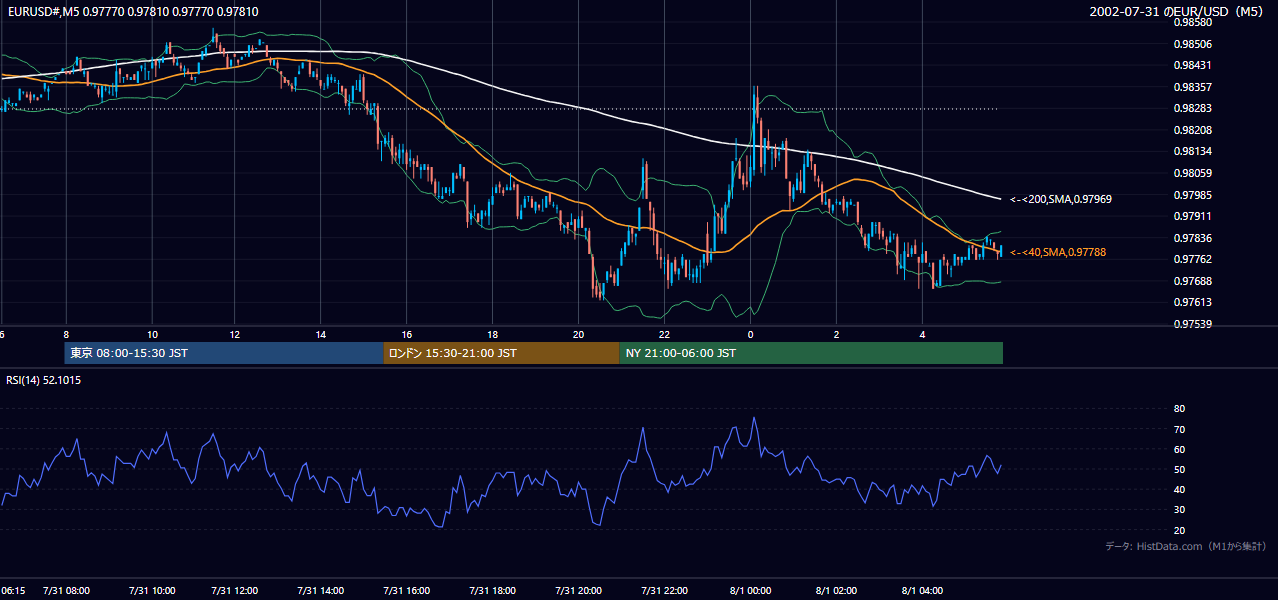This screenshot has height=600, width=1278.
Task: Click RSI axis level 40
Action: coord(1179,490)
